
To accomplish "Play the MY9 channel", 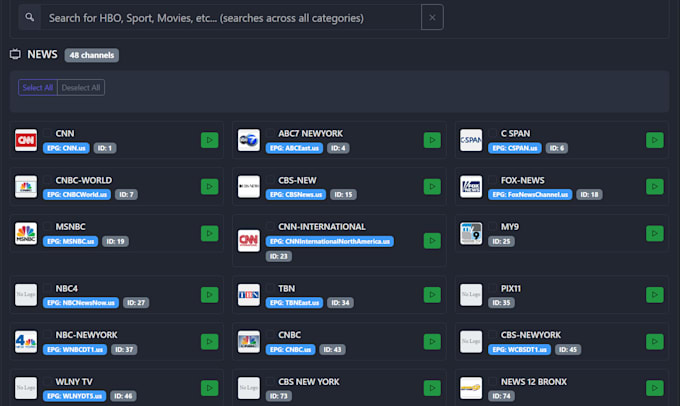I will click(654, 233).
